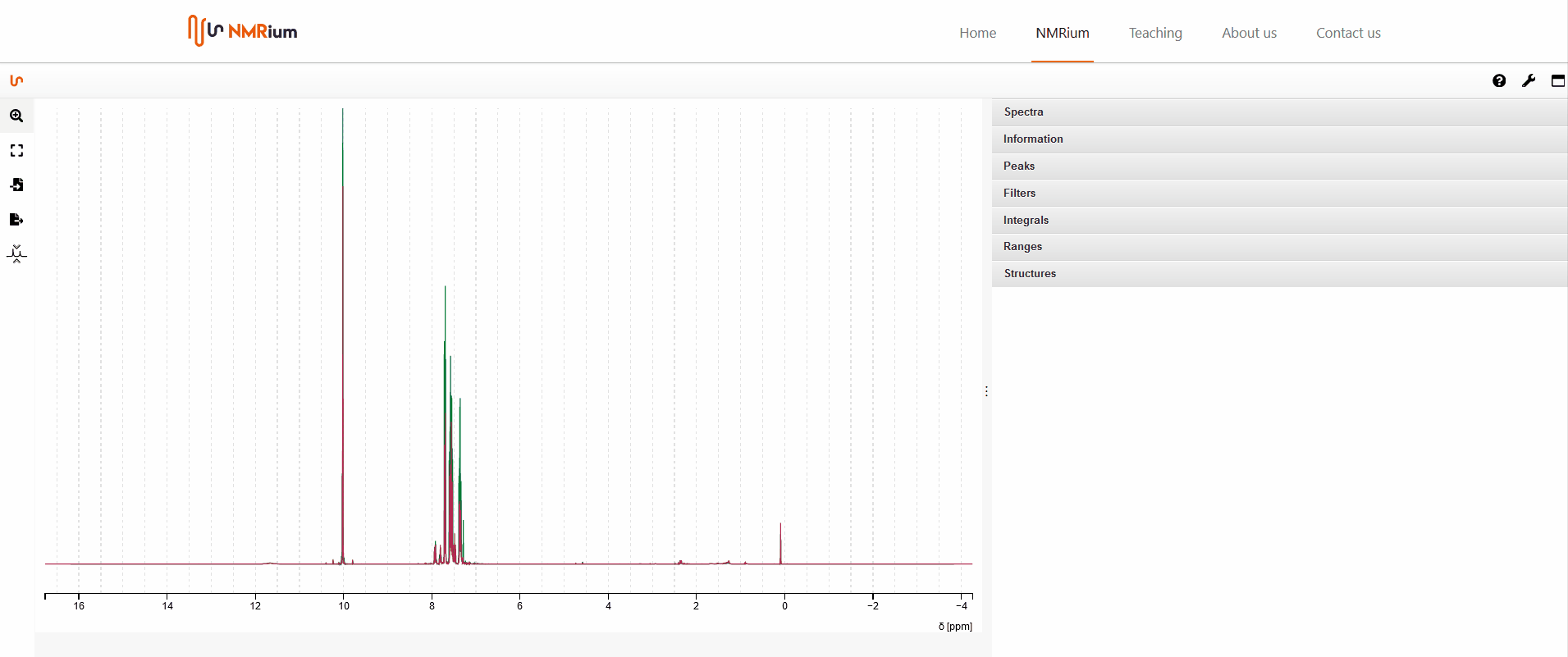The width and height of the screenshot is (1568, 657).
Task: Open the About us page
Action: coord(1249,33)
